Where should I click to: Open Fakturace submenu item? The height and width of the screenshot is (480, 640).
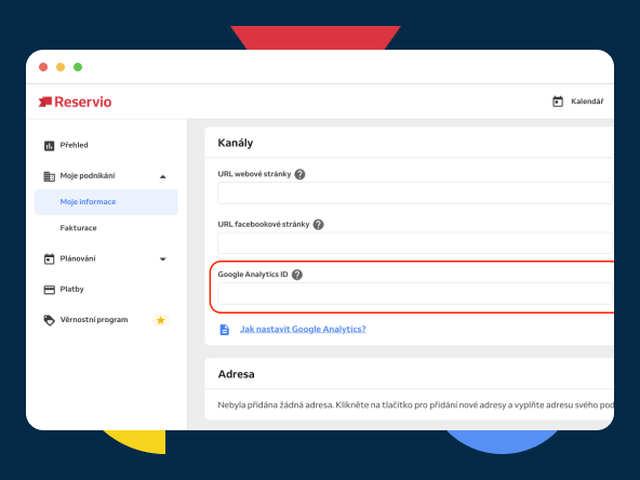(78, 228)
